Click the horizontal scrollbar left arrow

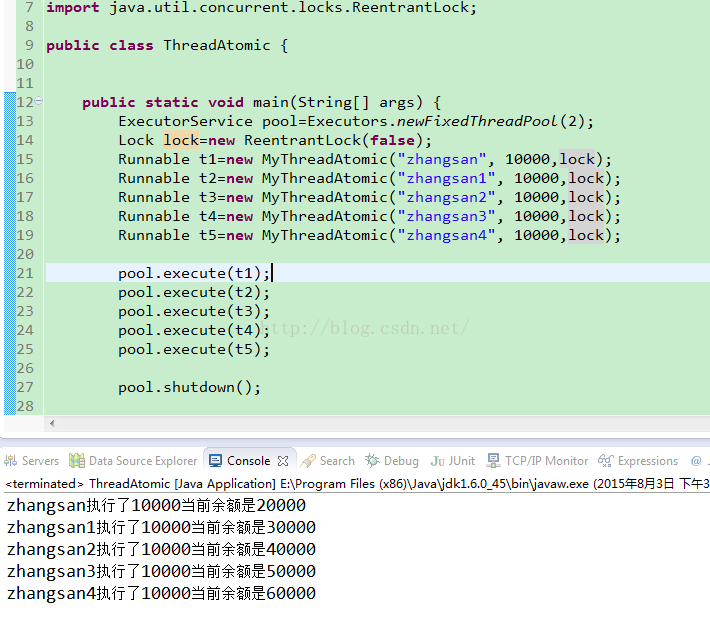52,423
